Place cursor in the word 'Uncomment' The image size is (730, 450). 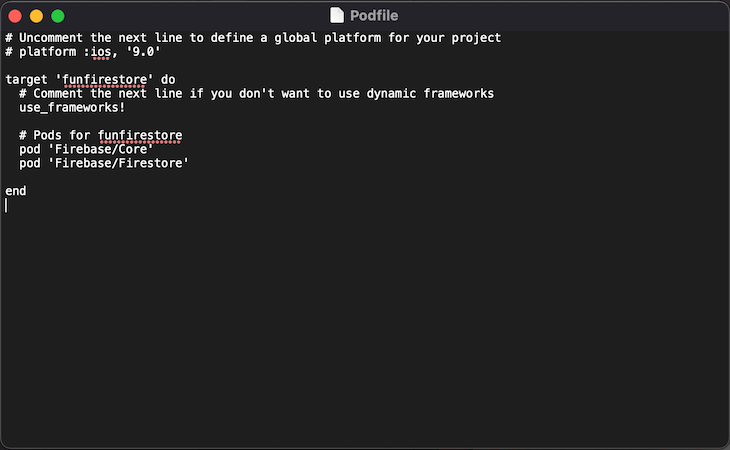(x=51, y=38)
